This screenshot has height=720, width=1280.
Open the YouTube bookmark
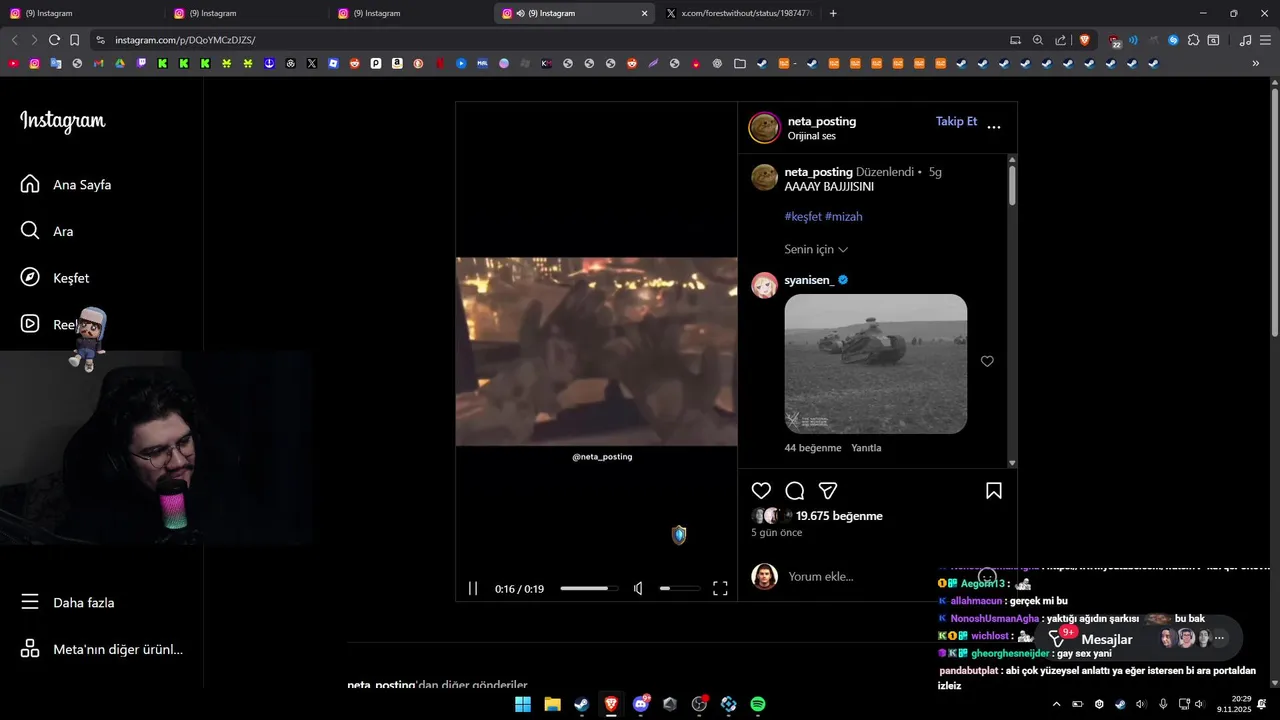pos(13,63)
